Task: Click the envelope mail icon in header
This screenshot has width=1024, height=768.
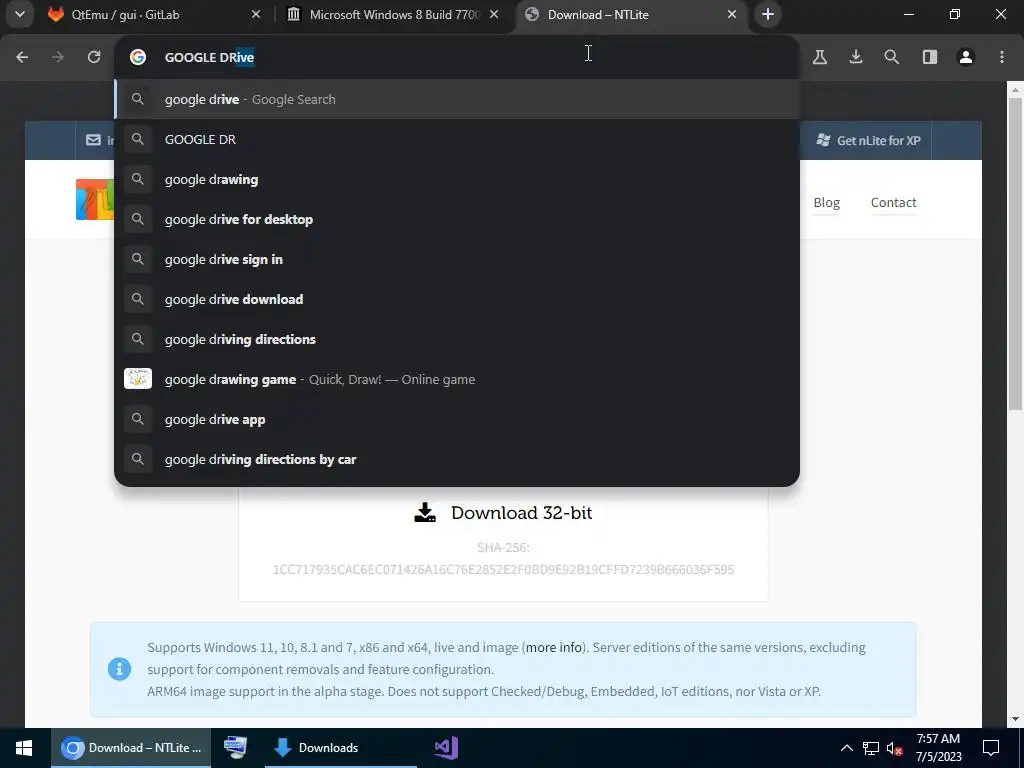Action: (x=93, y=140)
